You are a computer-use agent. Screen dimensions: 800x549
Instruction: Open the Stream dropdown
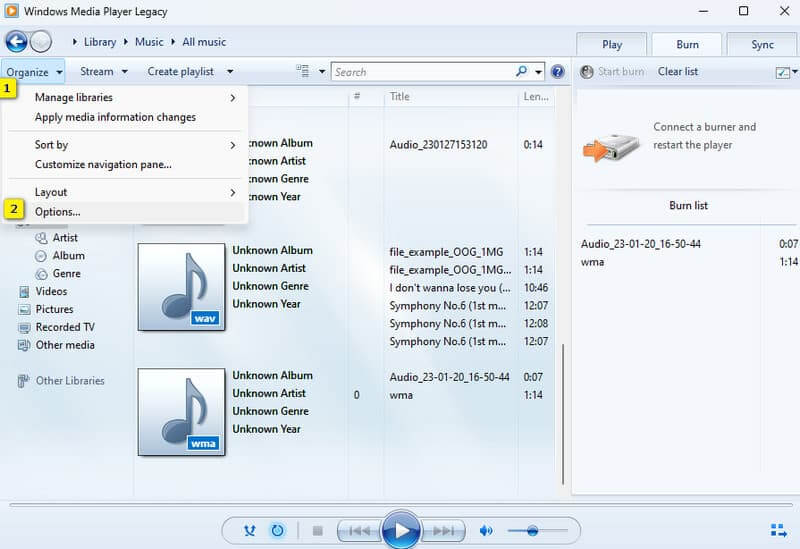click(103, 72)
